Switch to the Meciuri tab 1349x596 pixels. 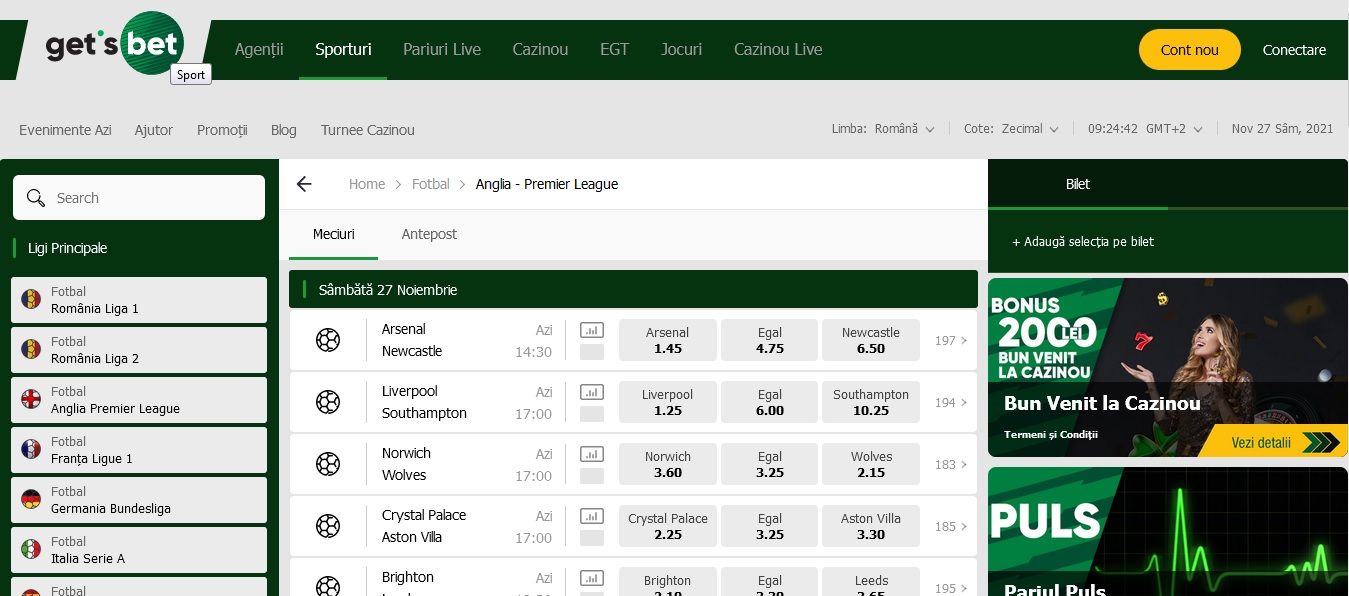coord(334,234)
